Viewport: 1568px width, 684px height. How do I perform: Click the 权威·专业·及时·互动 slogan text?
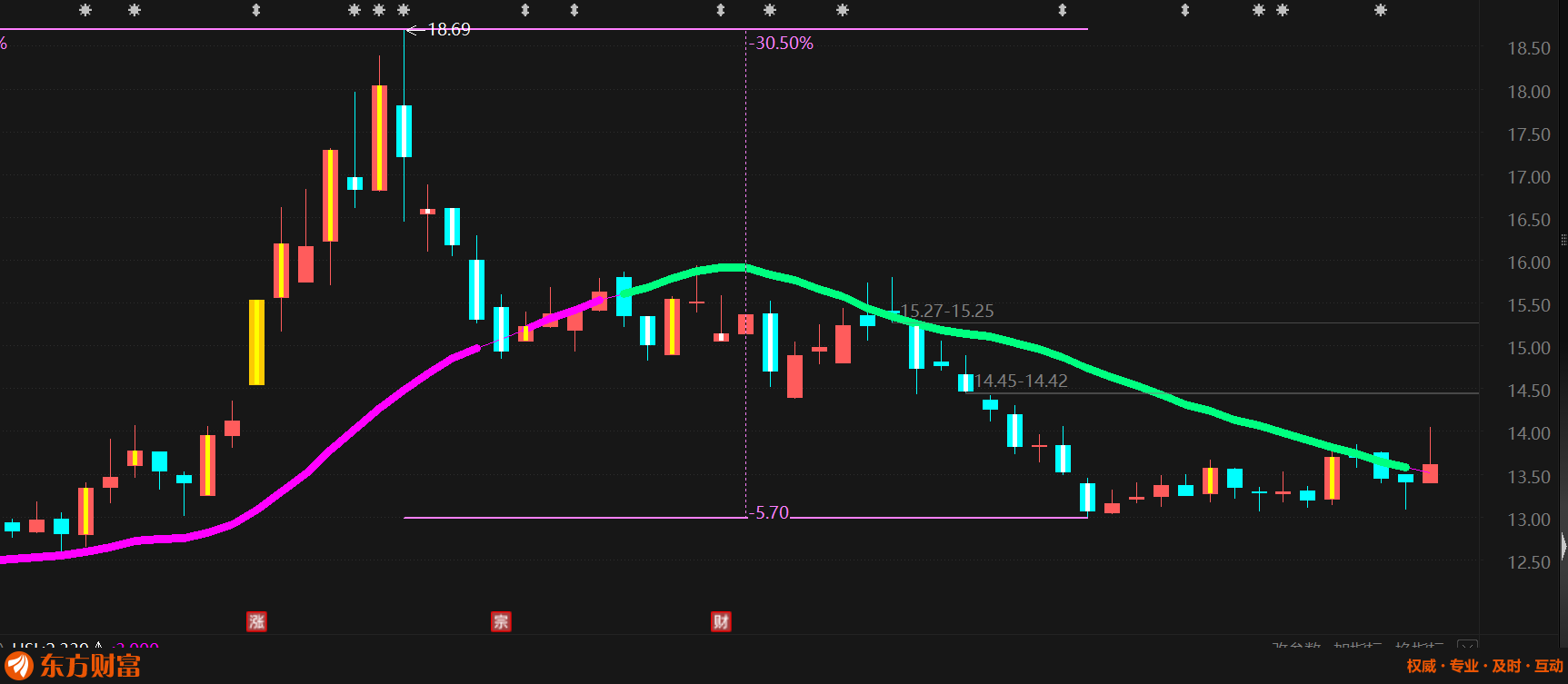pyautogui.click(x=1484, y=666)
